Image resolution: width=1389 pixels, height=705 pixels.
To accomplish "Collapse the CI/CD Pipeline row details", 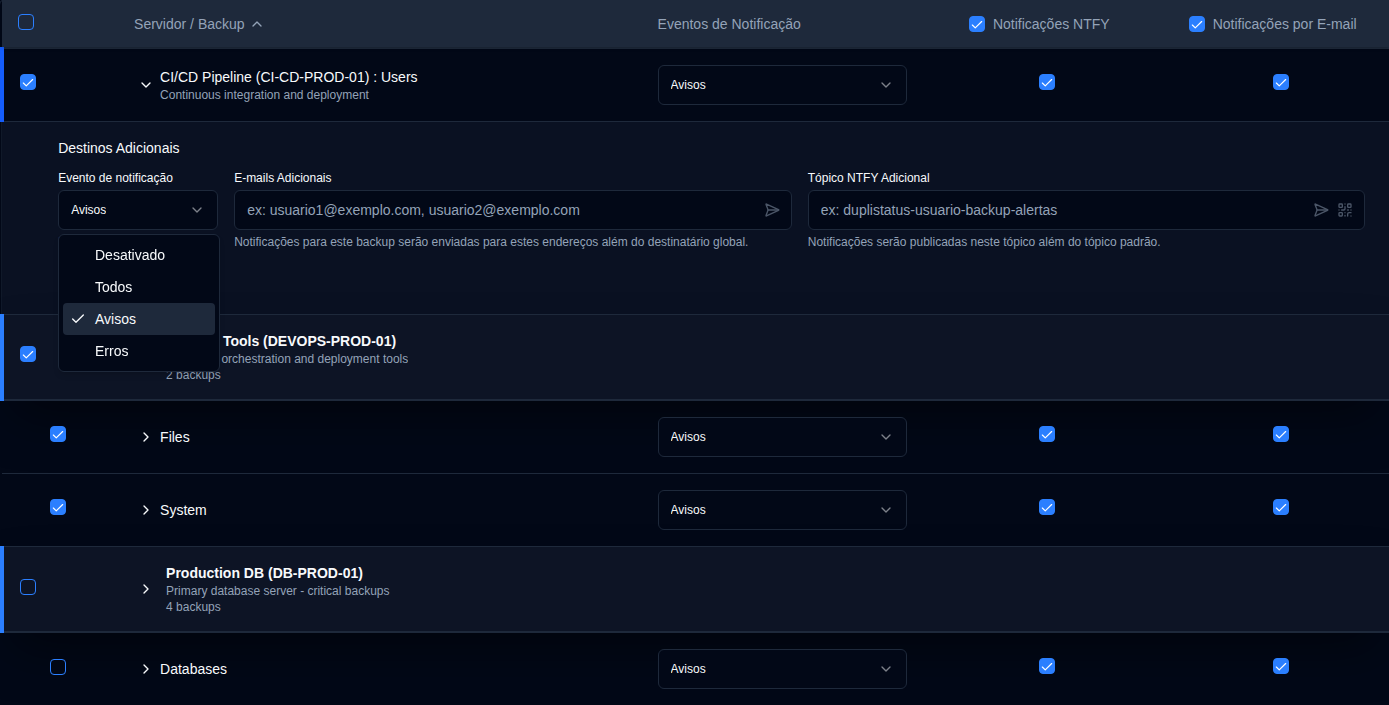I will 146,85.
